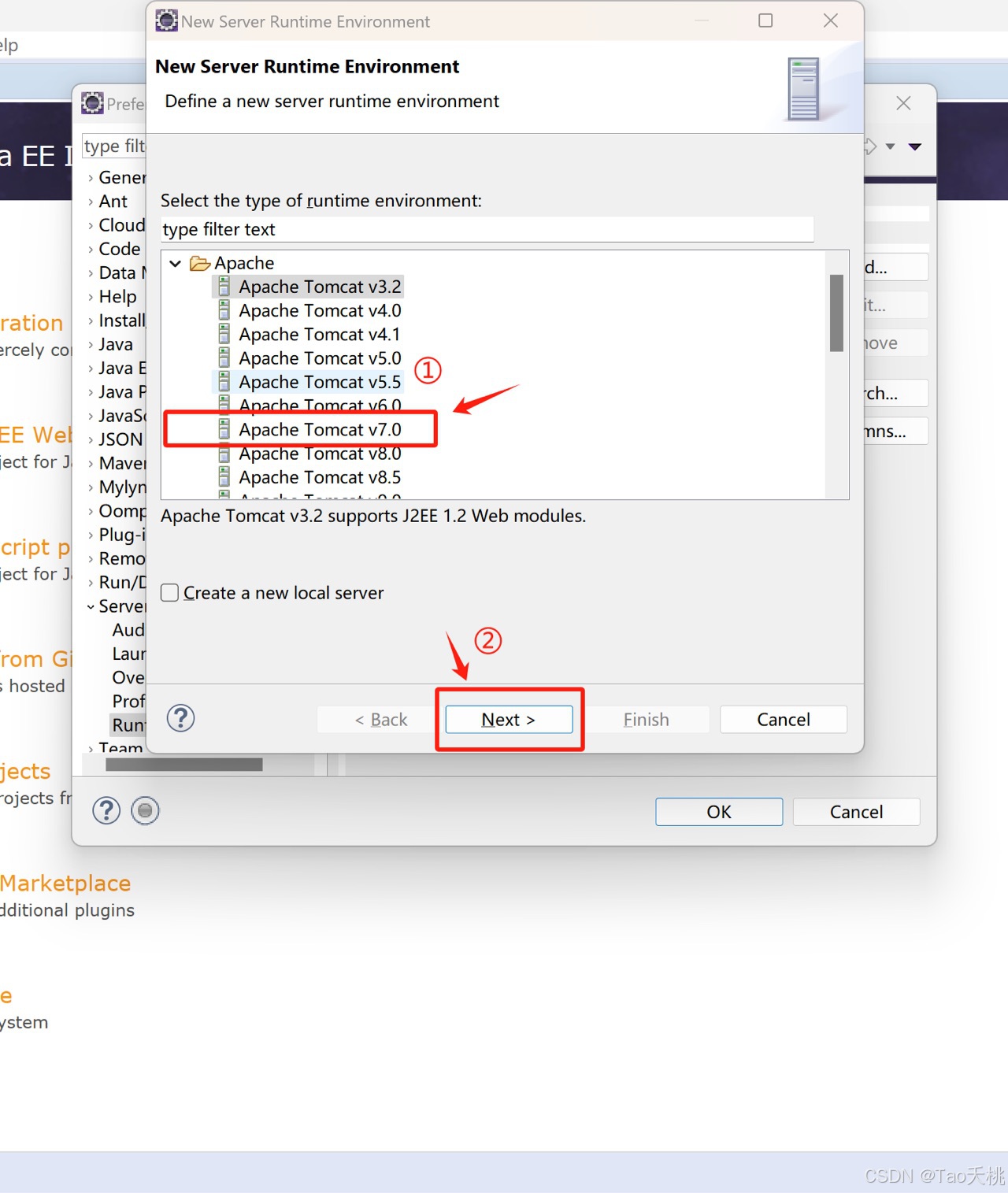
Task: Select Apache Tomcat v5.5 server icon
Action: [x=224, y=381]
